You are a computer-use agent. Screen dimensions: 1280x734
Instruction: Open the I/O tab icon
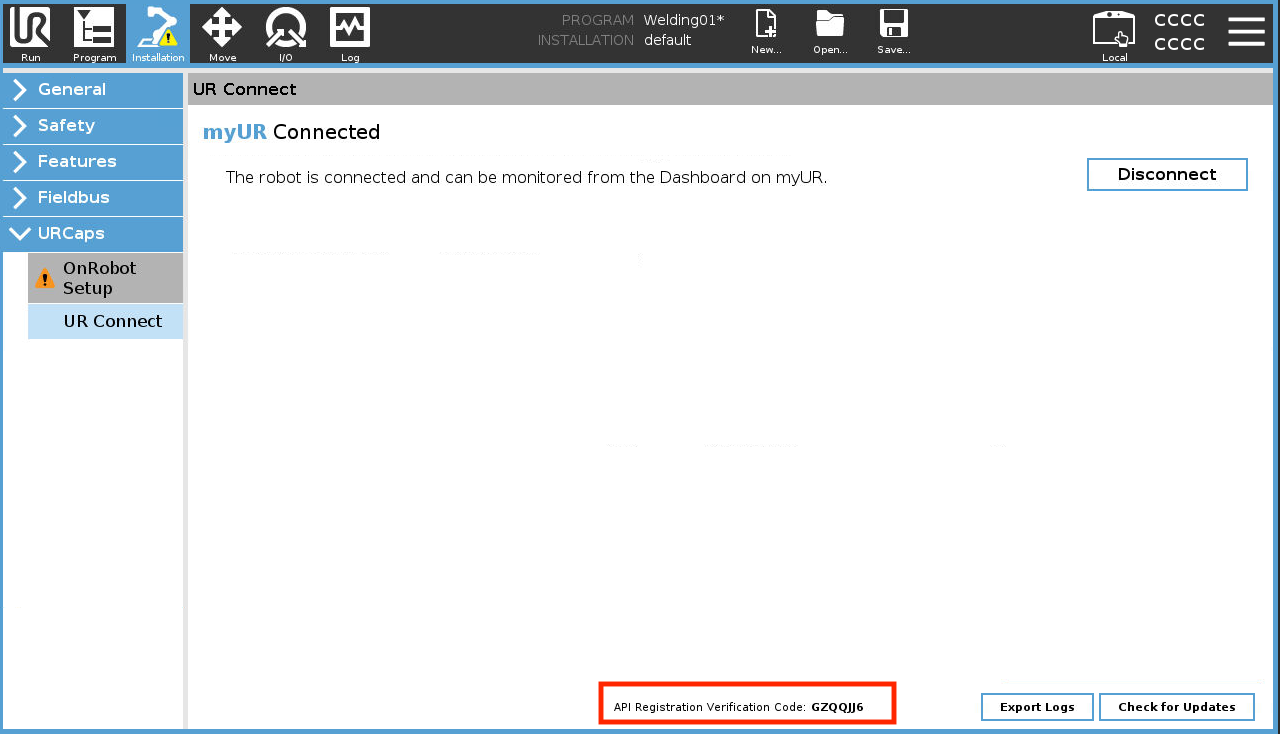coord(286,34)
